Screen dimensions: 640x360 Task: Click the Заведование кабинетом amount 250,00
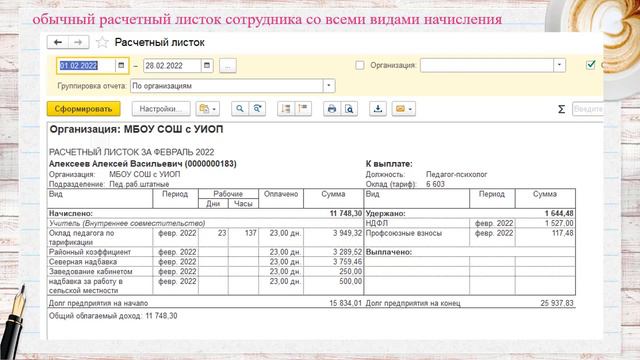(x=350, y=271)
